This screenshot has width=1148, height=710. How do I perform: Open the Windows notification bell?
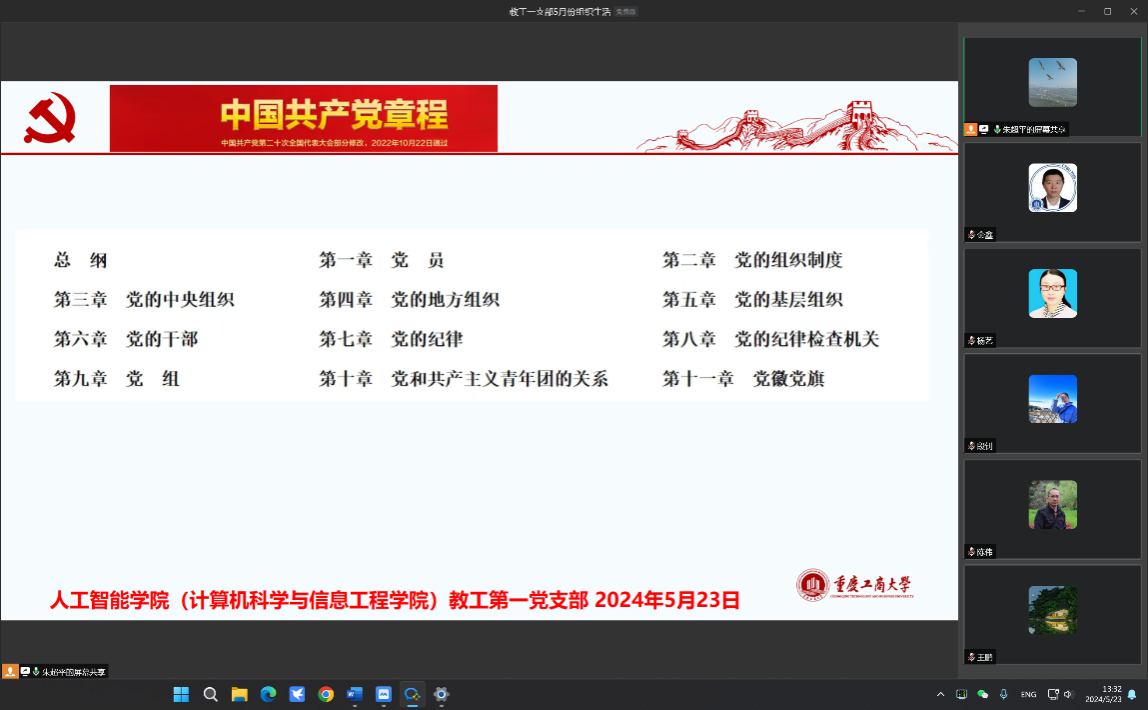(1132, 694)
